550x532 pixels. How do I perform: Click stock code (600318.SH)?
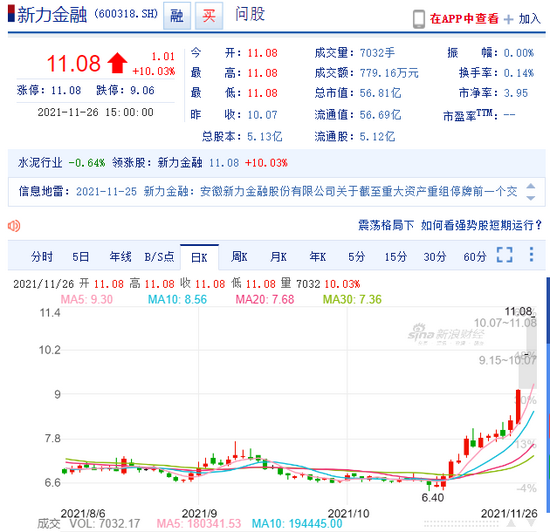pyautogui.click(x=126, y=14)
